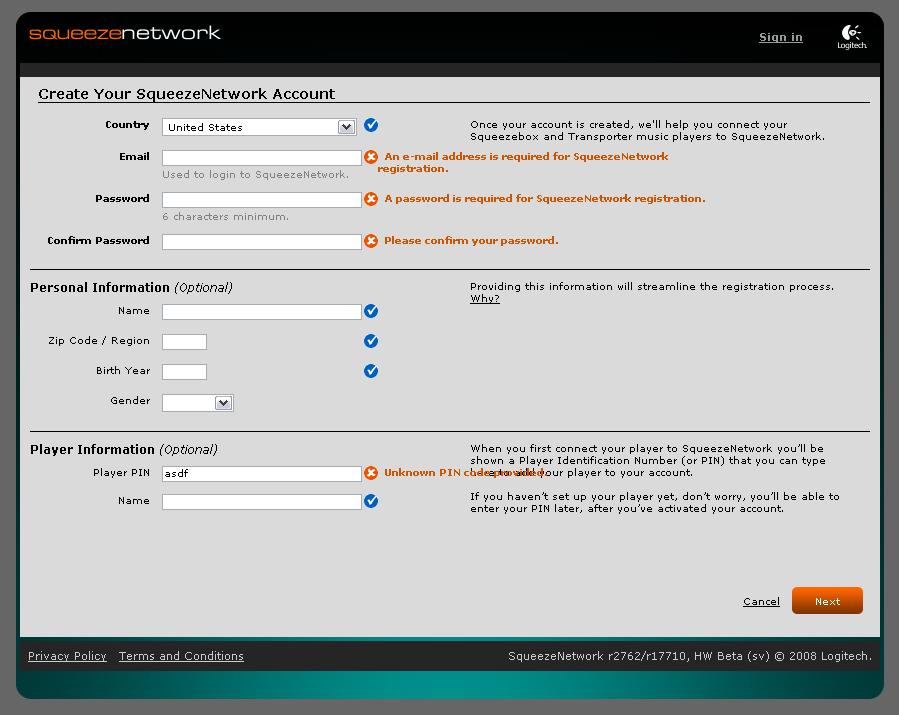This screenshot has width=899, height=715.
Task: Click the error icon beside Player PIN
Action: coord(371,473)
